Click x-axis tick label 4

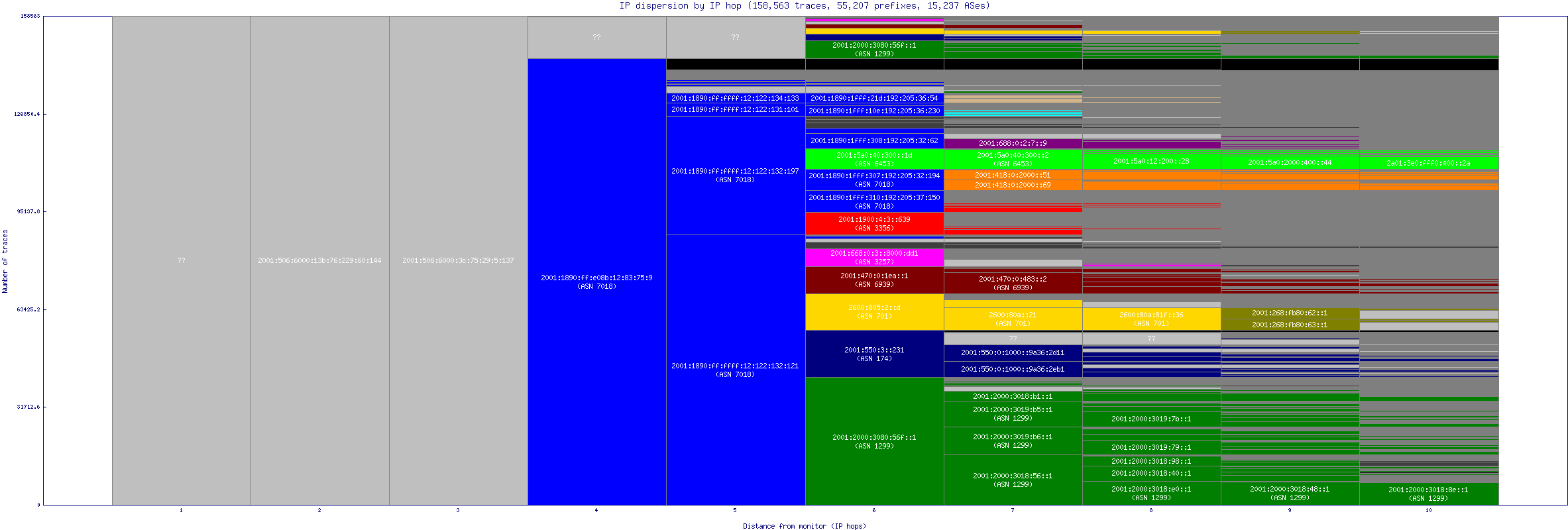coord(596,510)
